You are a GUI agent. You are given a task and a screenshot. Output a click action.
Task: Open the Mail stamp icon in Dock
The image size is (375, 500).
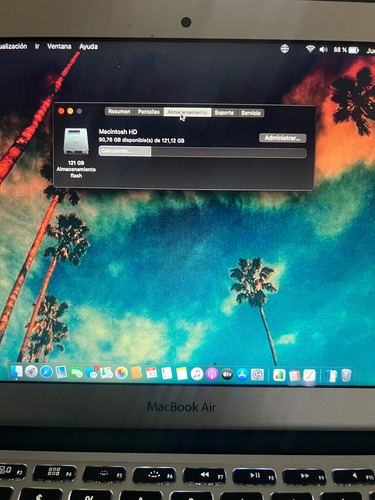pyautogui.click(x=61, y=372)
